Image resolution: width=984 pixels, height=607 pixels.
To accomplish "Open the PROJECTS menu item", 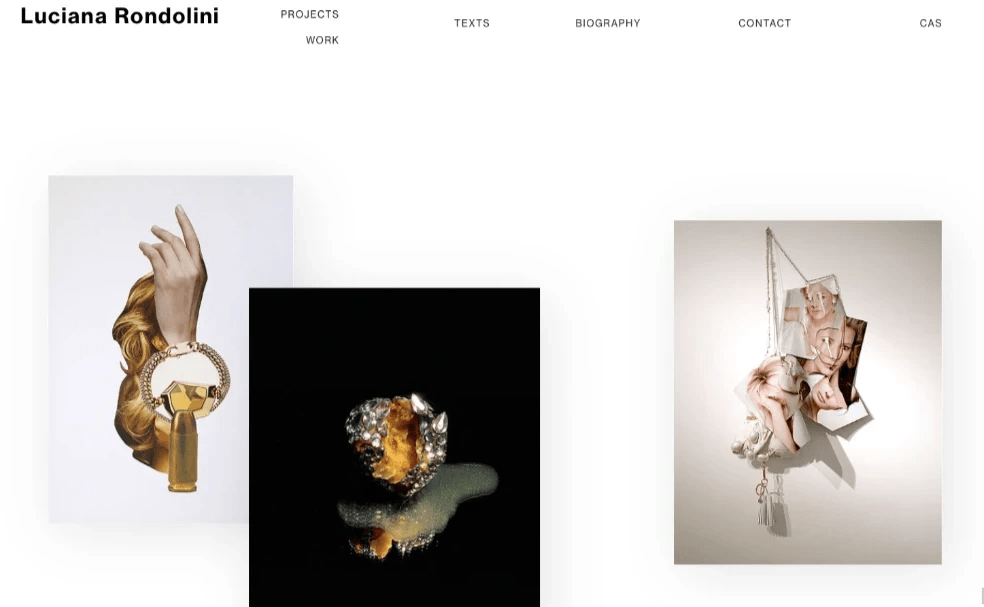I will 309,14.
